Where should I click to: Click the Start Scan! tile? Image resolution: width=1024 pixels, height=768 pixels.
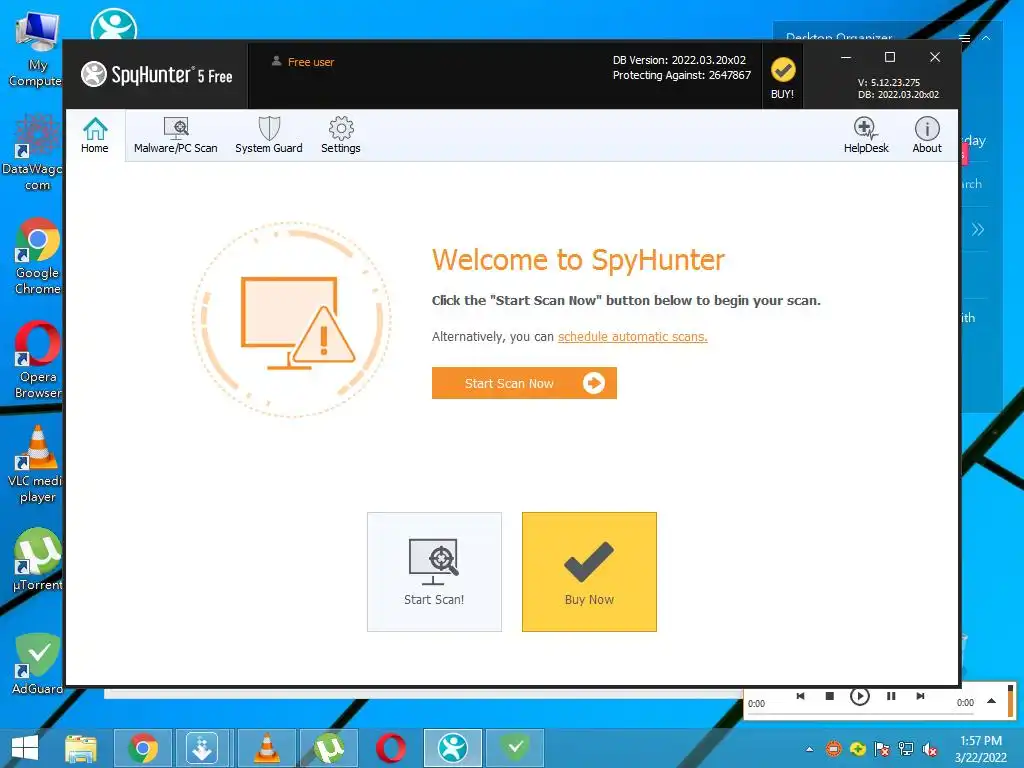pos(434,571)
